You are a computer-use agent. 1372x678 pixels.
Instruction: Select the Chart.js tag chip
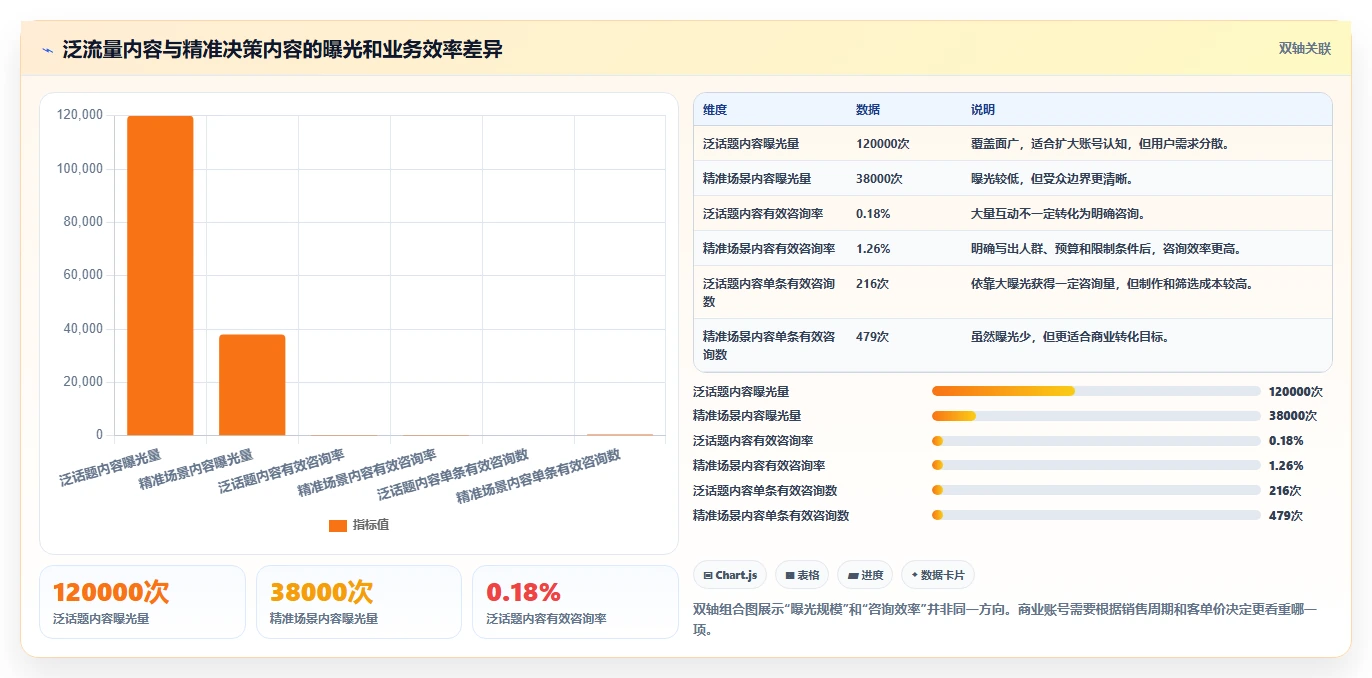pos(730,575)
